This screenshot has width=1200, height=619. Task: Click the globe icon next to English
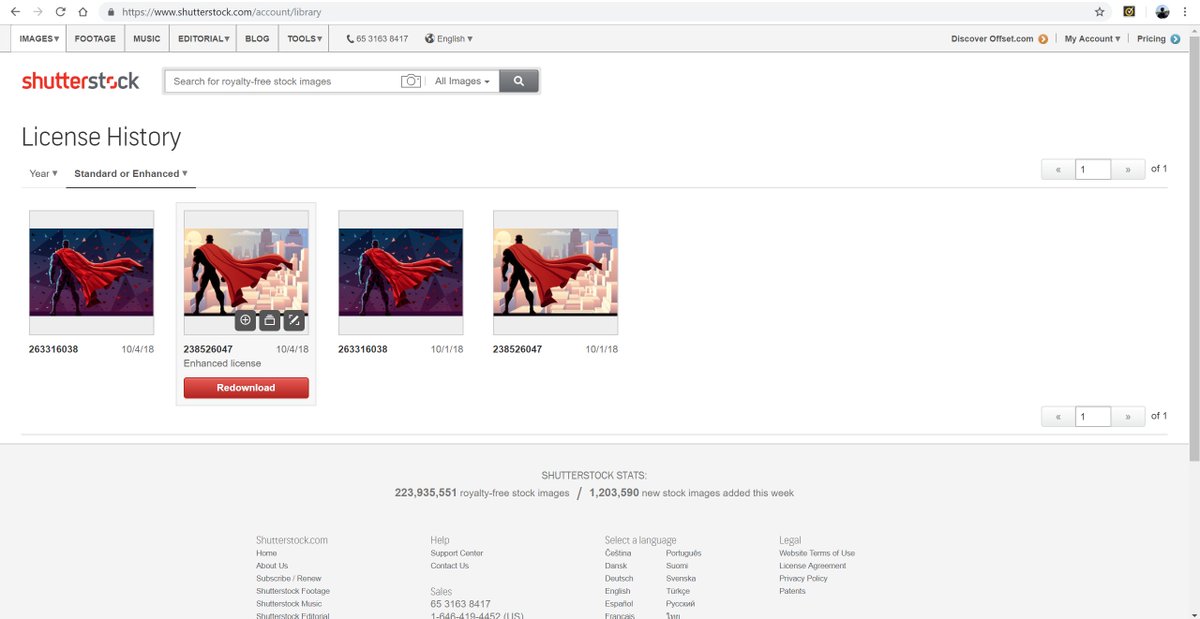430,39
